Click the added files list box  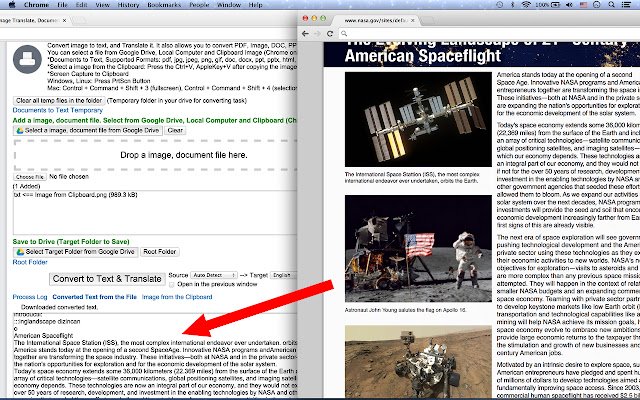click(155, 212)
